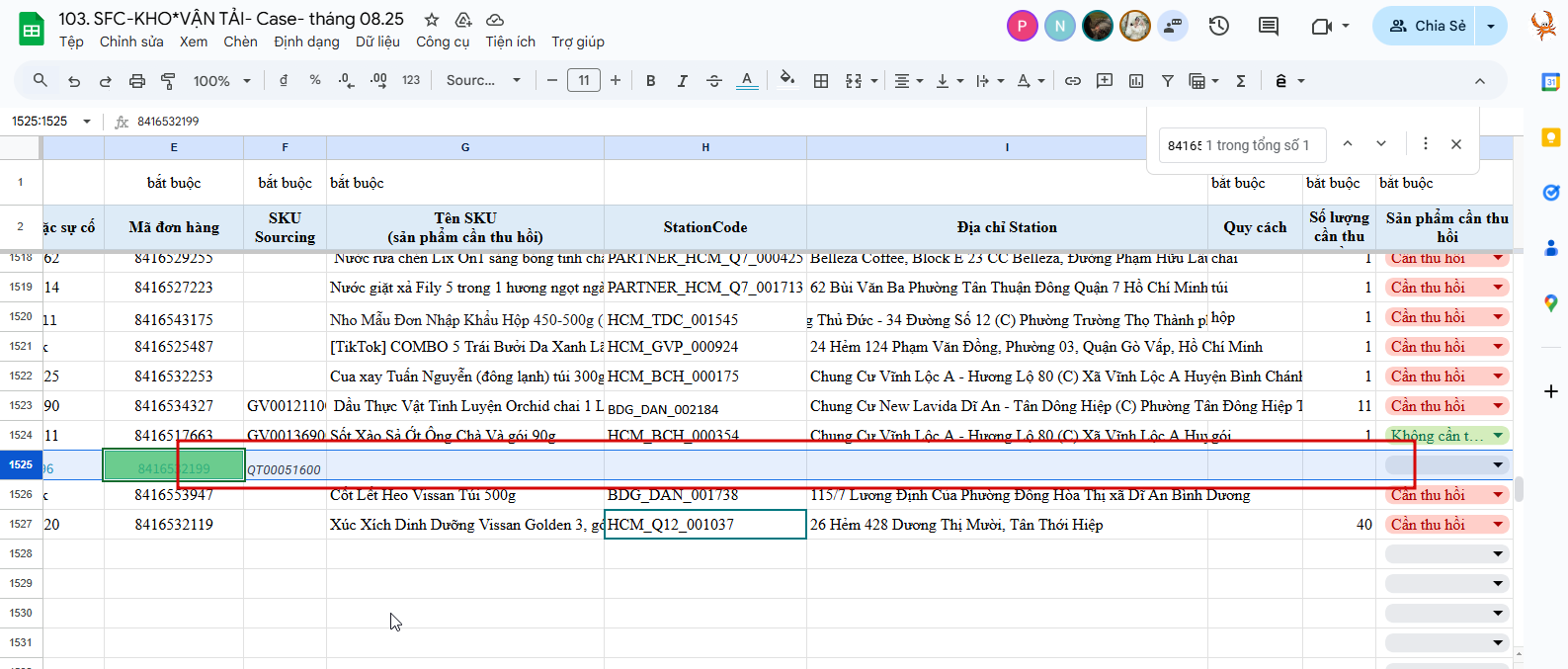Click the formula bar content

click(168, 122)
